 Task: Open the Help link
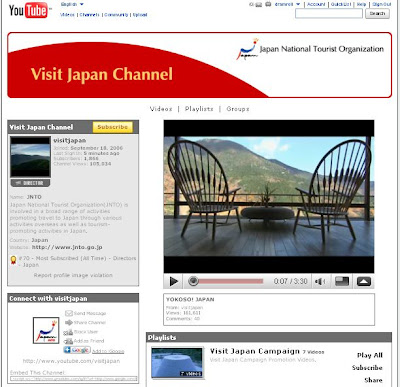click(361, 4)
